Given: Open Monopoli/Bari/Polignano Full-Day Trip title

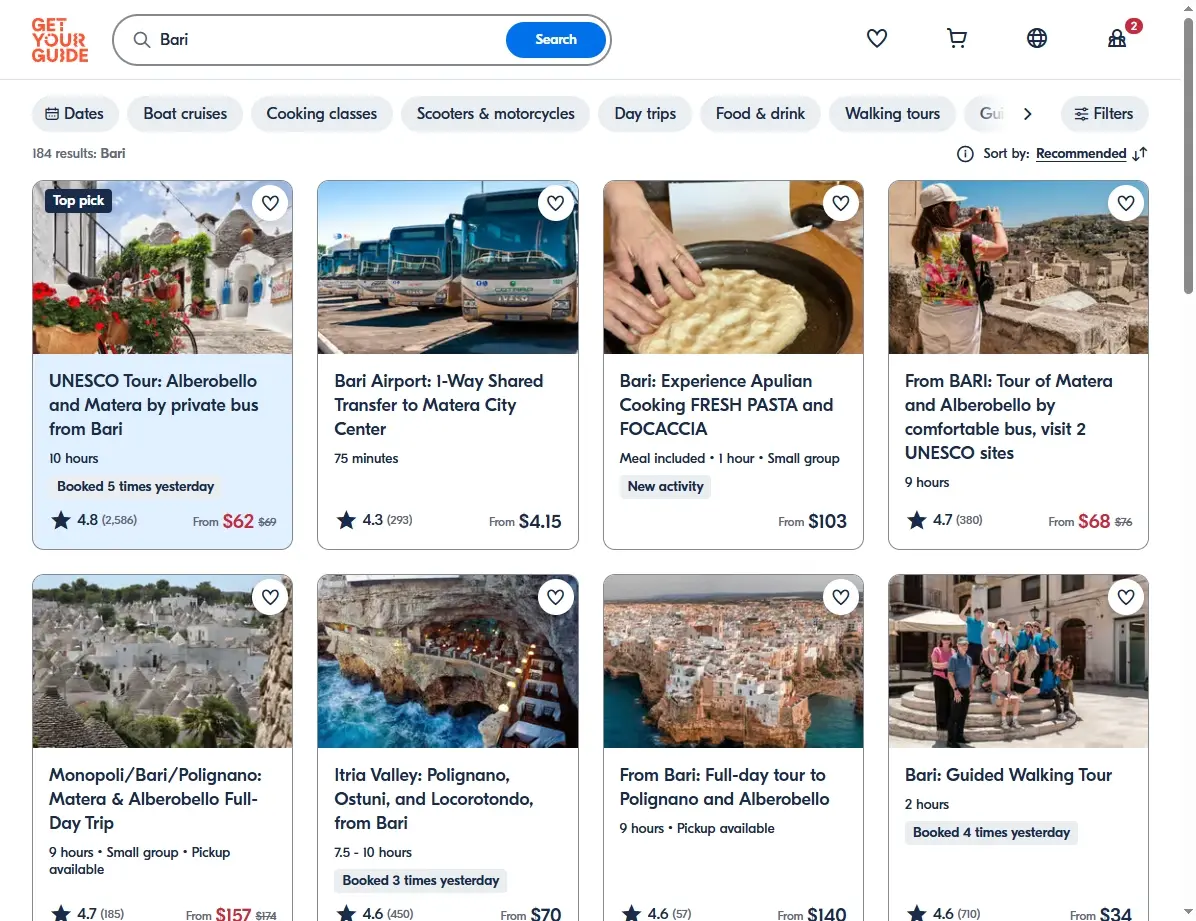Looking at the screenshot, I should tap(155, 798).
